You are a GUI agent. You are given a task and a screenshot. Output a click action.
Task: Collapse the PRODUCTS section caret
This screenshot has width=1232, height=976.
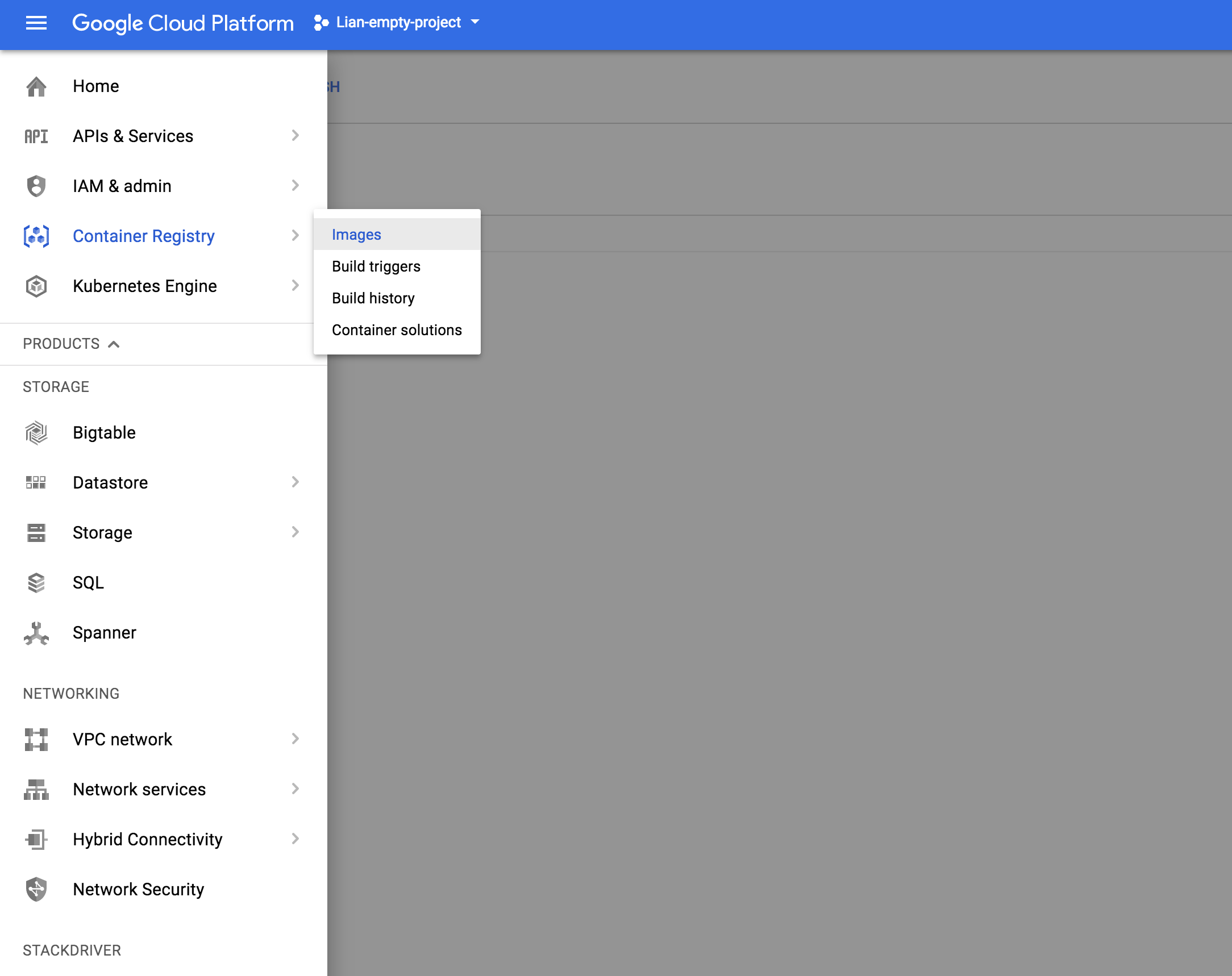coord(114,344)
